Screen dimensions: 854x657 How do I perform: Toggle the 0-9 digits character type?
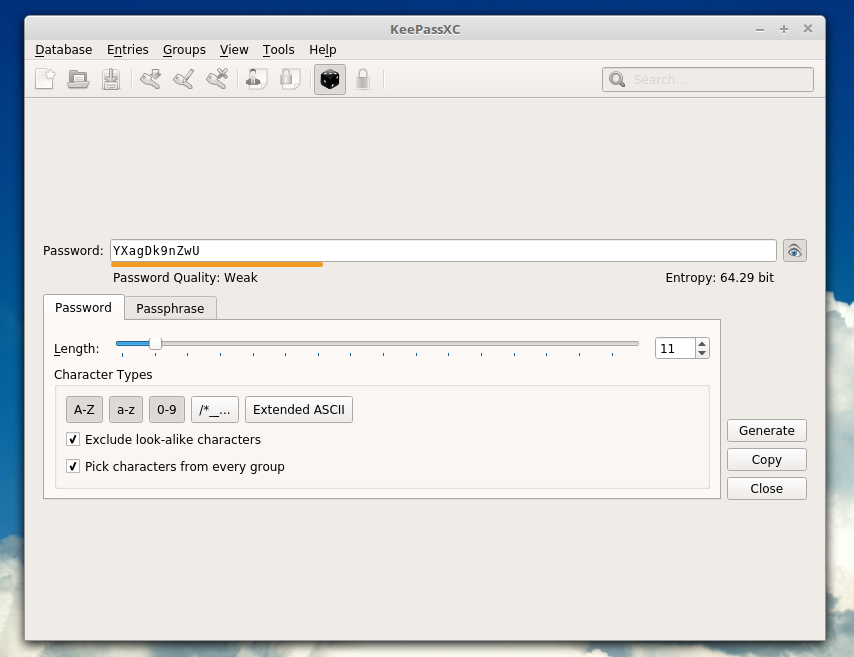click(167, 410)
